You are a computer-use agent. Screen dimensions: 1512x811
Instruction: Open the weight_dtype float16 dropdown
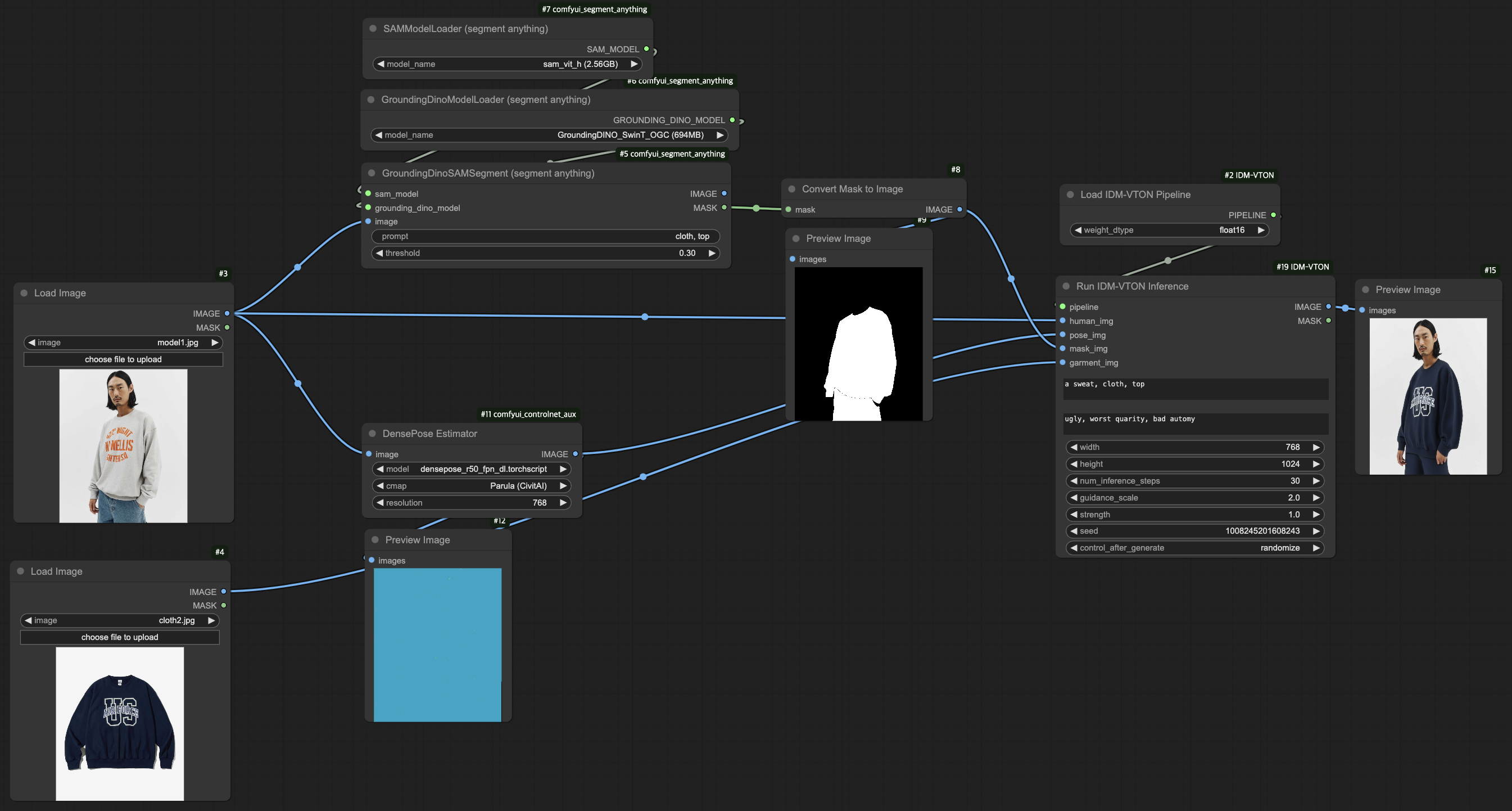(x=1169, y=230)
